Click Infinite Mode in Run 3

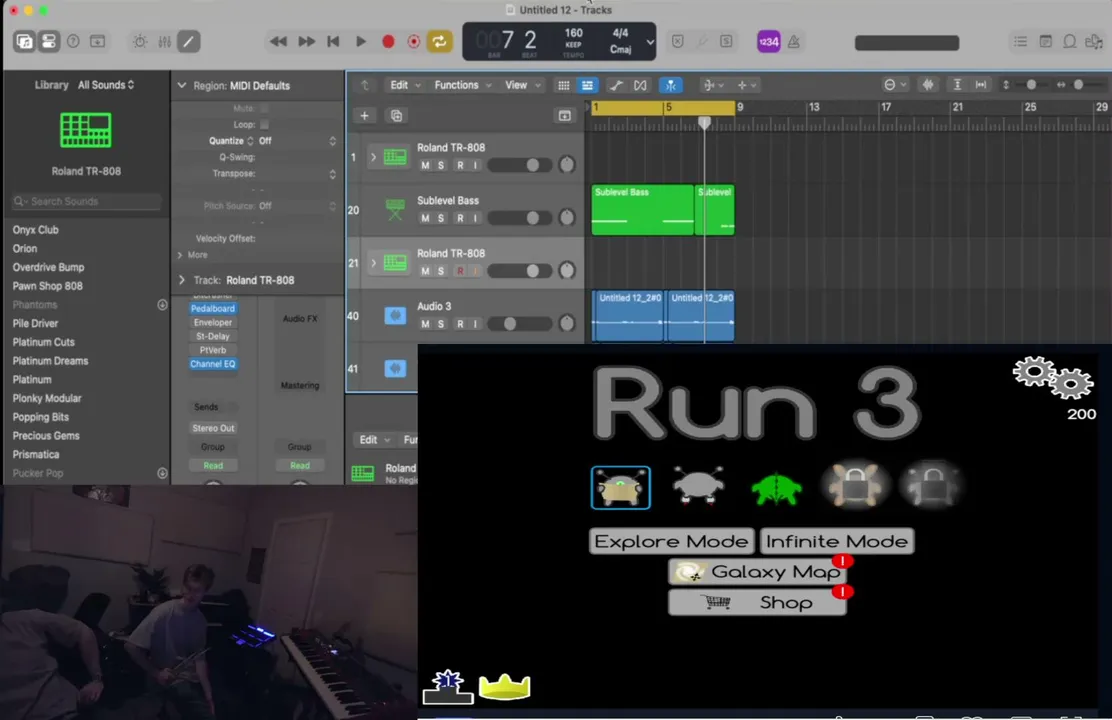(837, 541)
